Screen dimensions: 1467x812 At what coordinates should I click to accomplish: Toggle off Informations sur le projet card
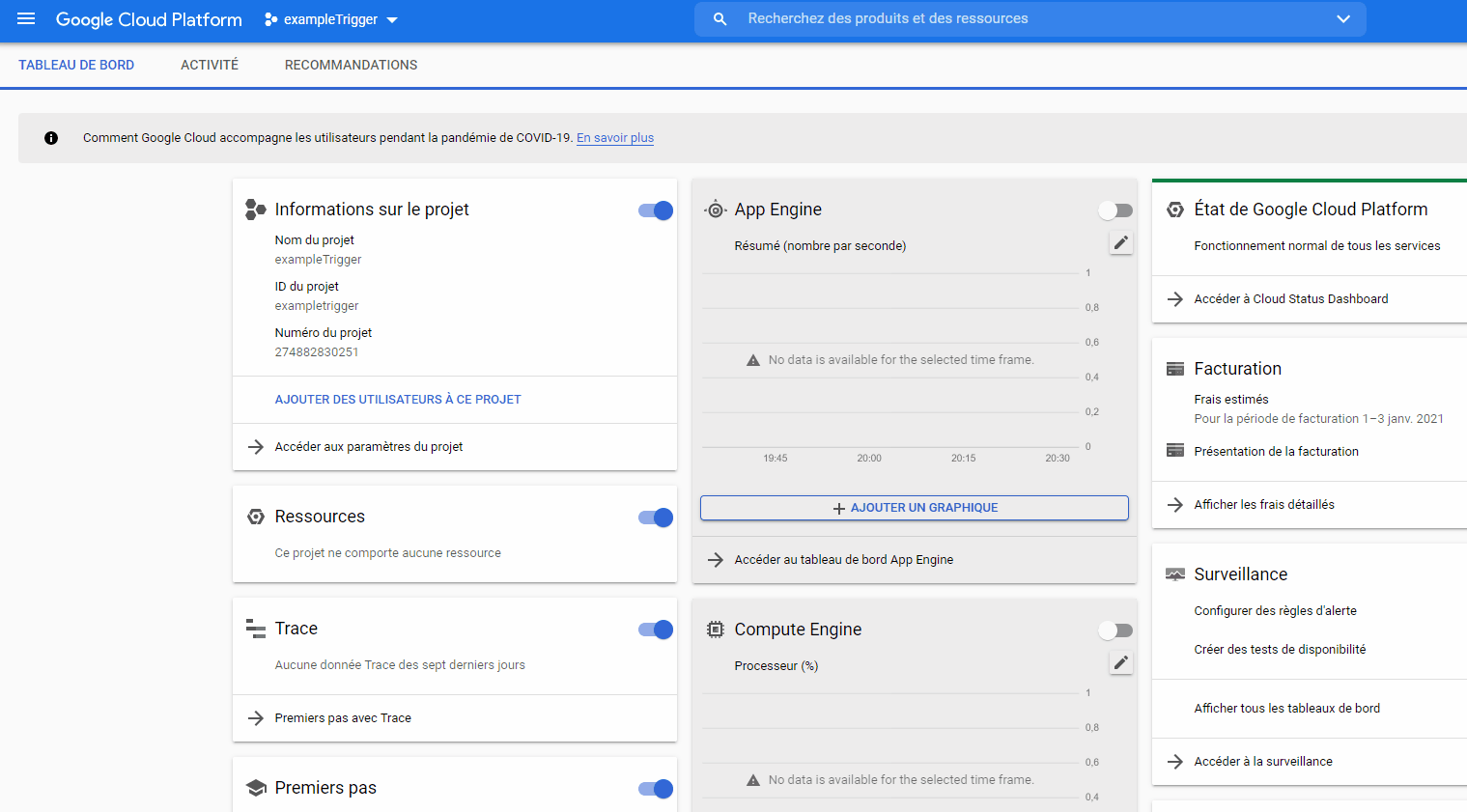click(x=656, y=210)
